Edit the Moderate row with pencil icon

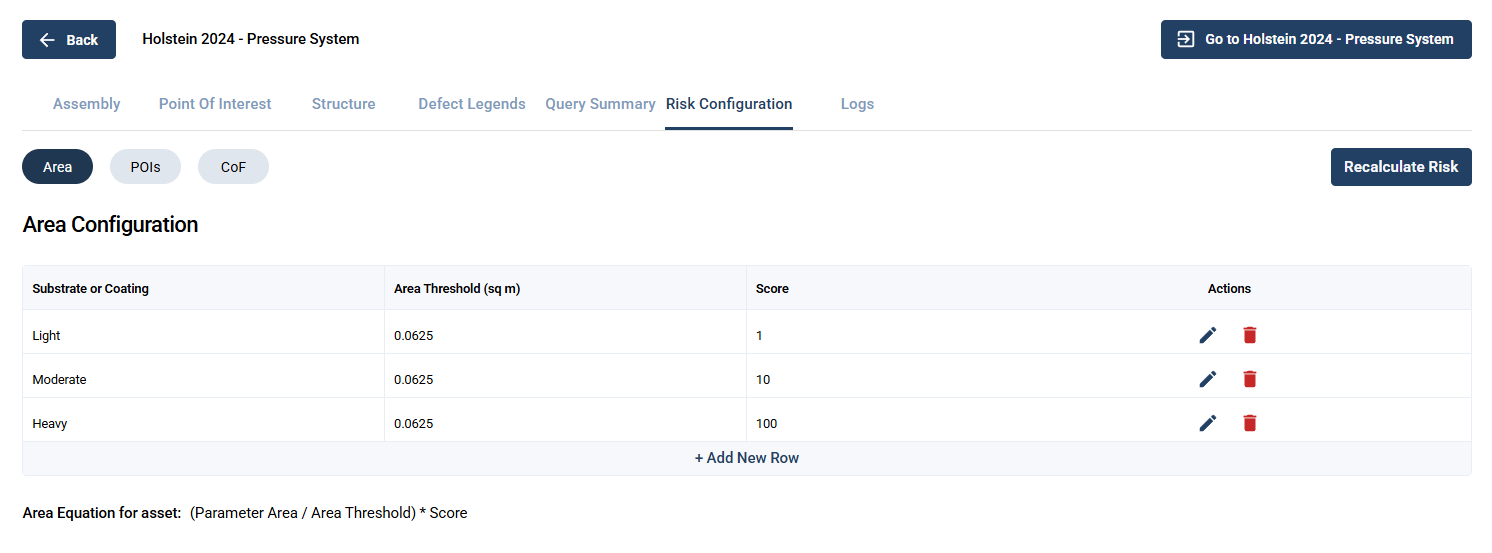coord(1208,379)
